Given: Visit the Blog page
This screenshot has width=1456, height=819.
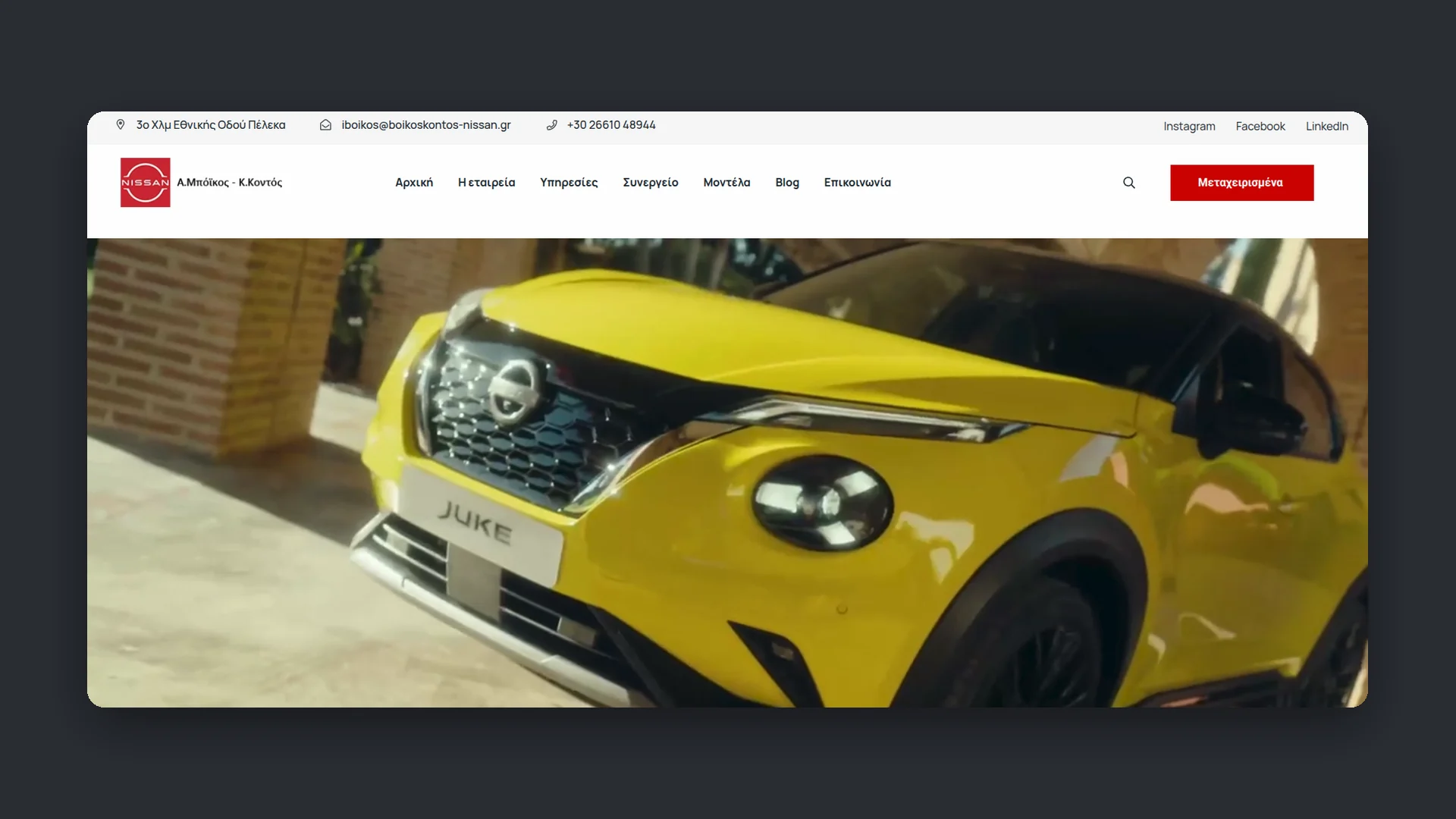Looking at the screenshot, I should pos(787,183).
